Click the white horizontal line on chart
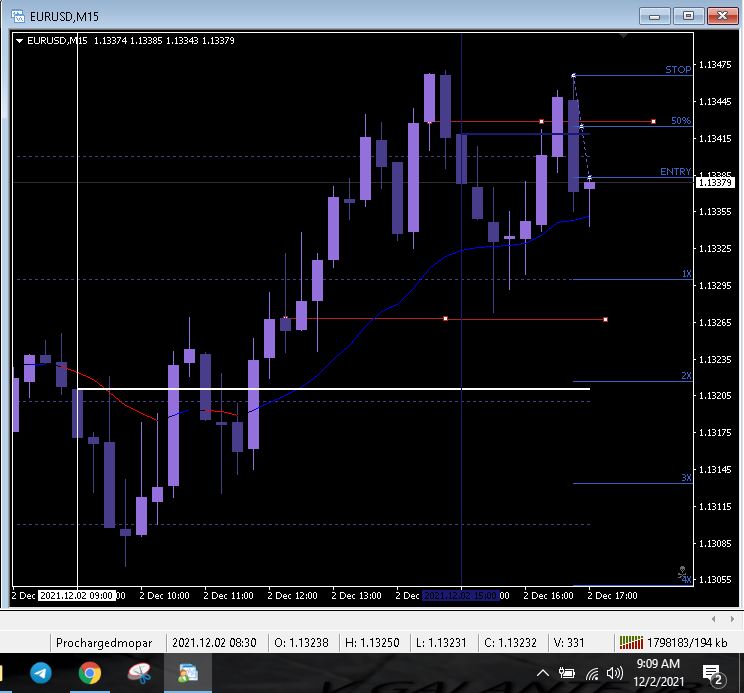 [x=334, y=389]
